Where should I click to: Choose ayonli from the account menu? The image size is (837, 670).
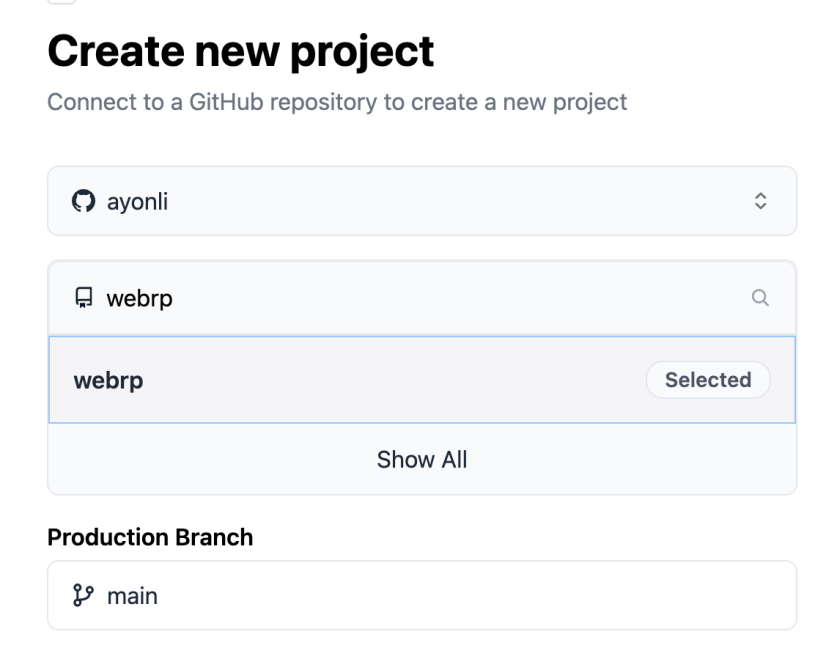pos(422,200)
